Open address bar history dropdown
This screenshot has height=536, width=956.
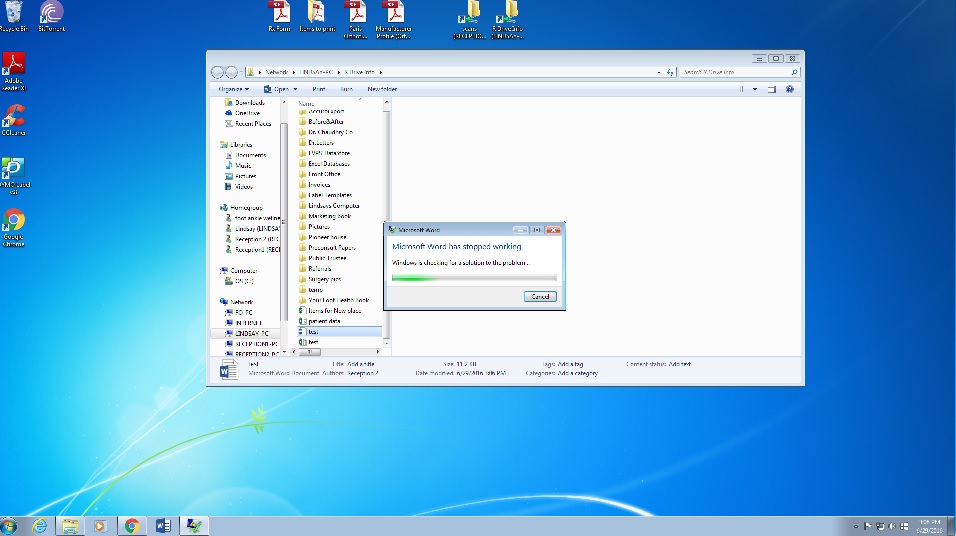(x=658, y=72)
